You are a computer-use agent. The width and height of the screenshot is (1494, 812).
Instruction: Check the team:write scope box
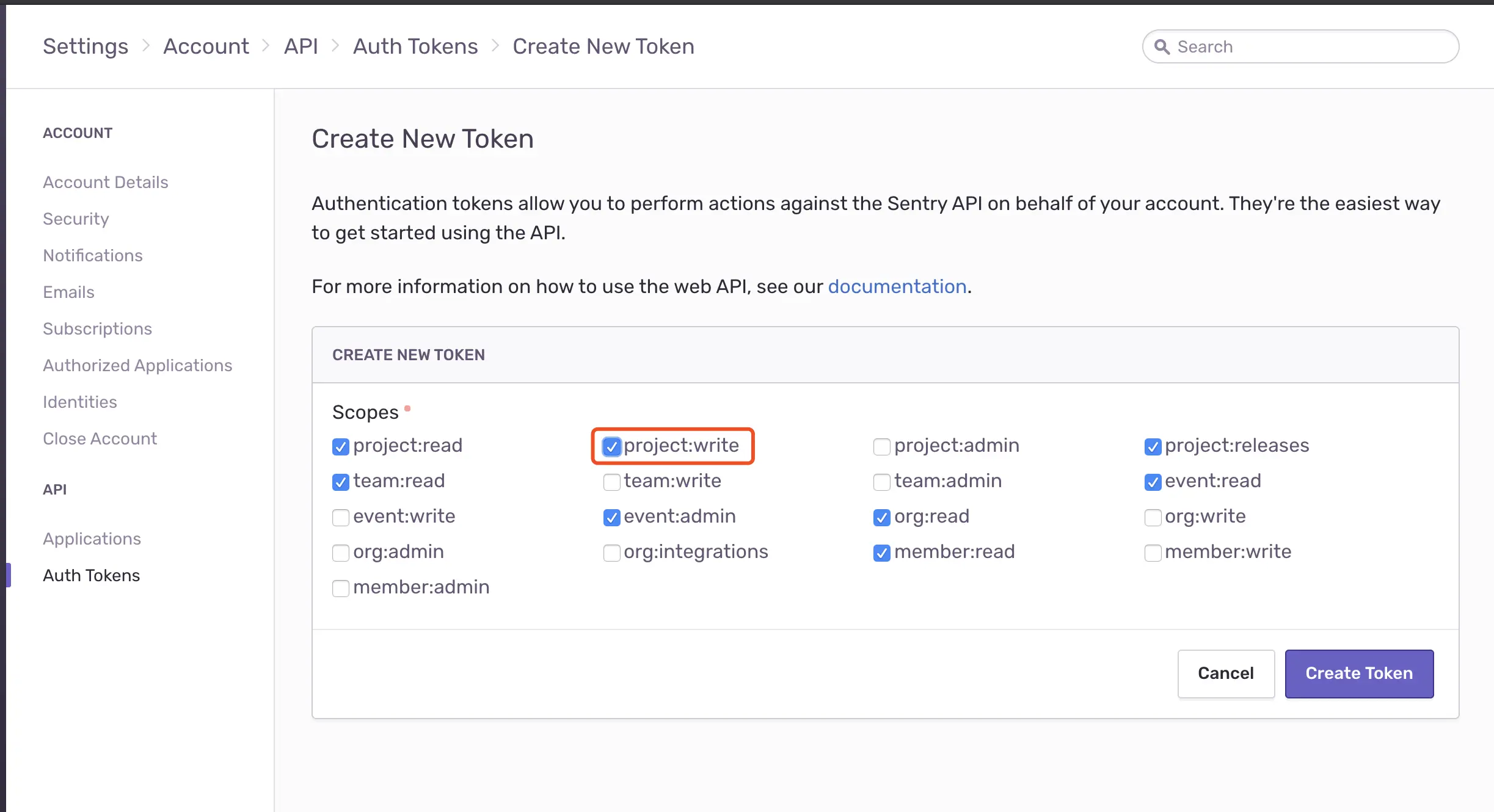coord(611,482)
